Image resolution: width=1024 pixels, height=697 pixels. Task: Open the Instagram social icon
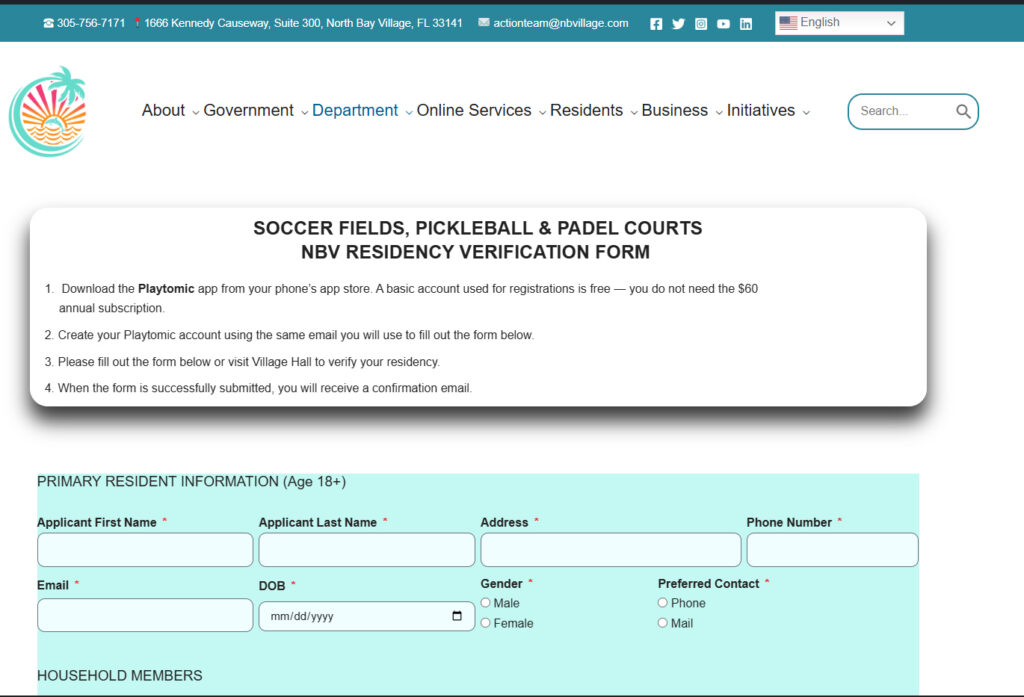tap(701, 24)
